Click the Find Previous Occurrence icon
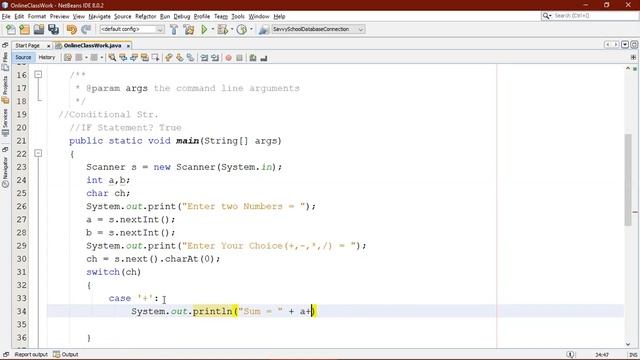 click(123, 58)
